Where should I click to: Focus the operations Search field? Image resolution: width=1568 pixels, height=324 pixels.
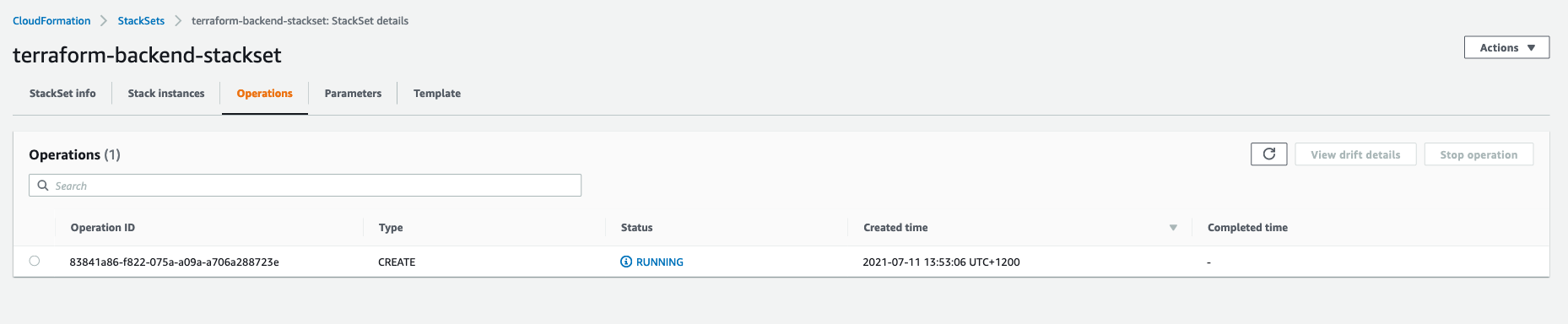click(x=305, y=186)
